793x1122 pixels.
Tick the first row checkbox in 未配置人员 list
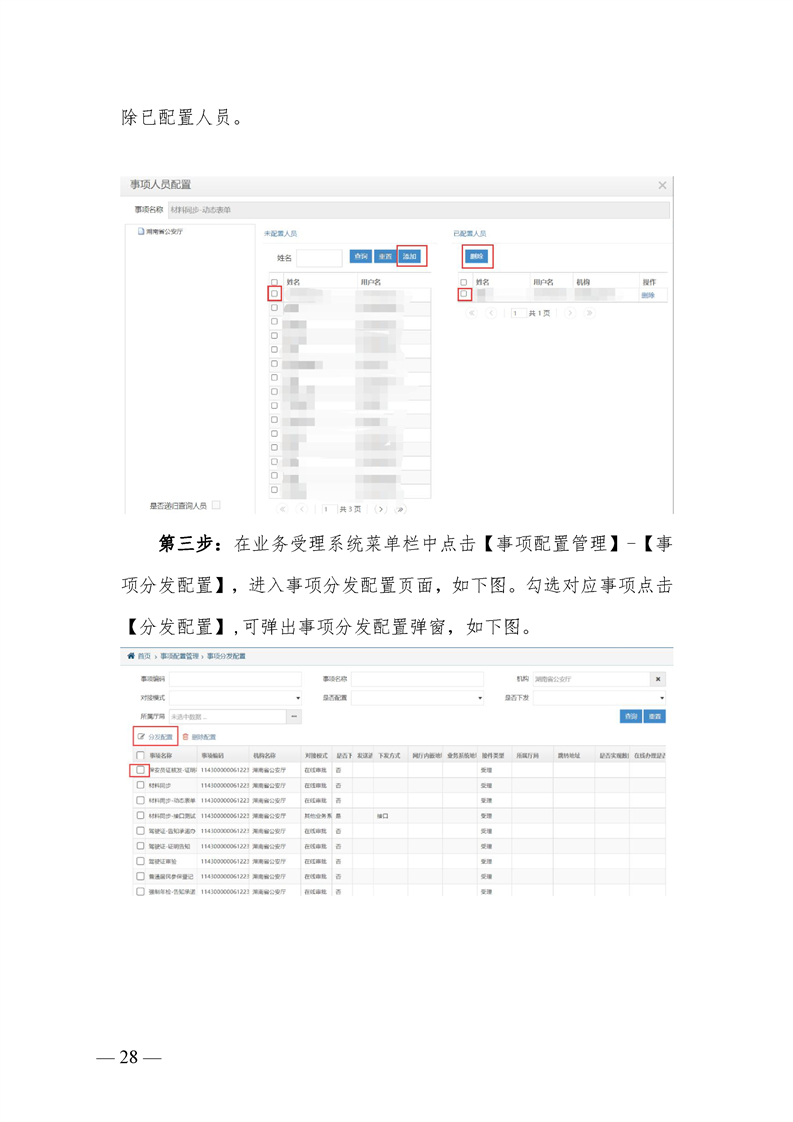point(274,293)
